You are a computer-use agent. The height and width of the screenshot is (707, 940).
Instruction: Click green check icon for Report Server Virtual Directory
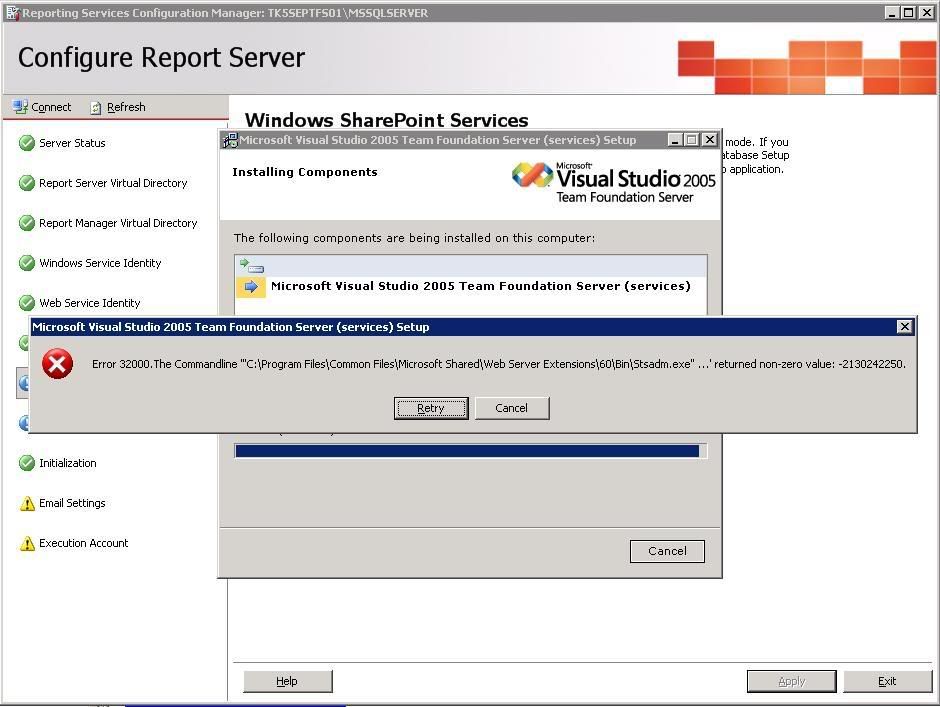tap(27, 183)
